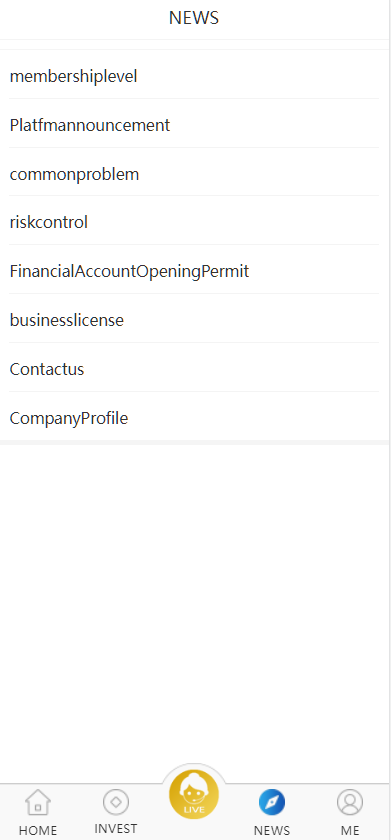
Task: View the businesslicense item
Action: click(x=194, y=320)
